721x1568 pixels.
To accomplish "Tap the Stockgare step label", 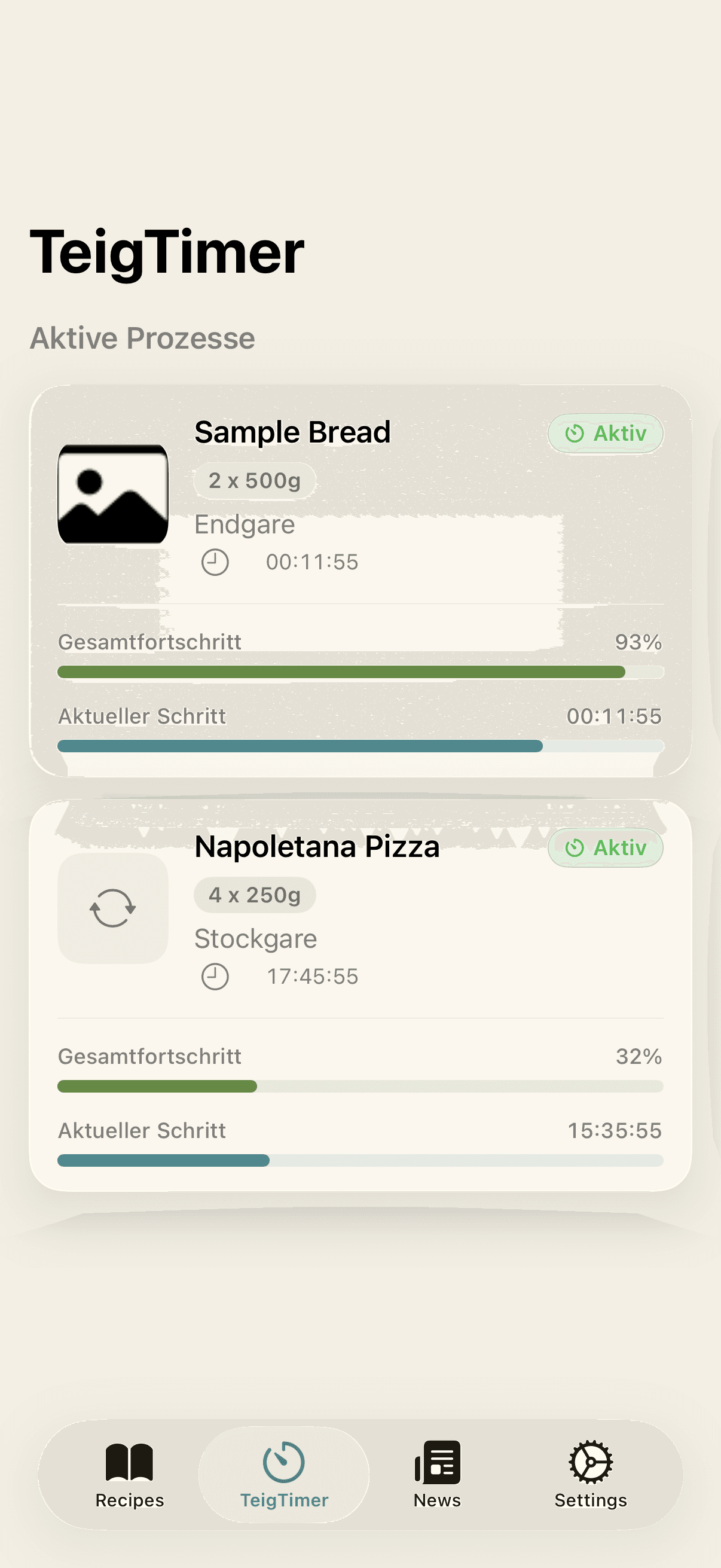I will (x=255, y=939).
